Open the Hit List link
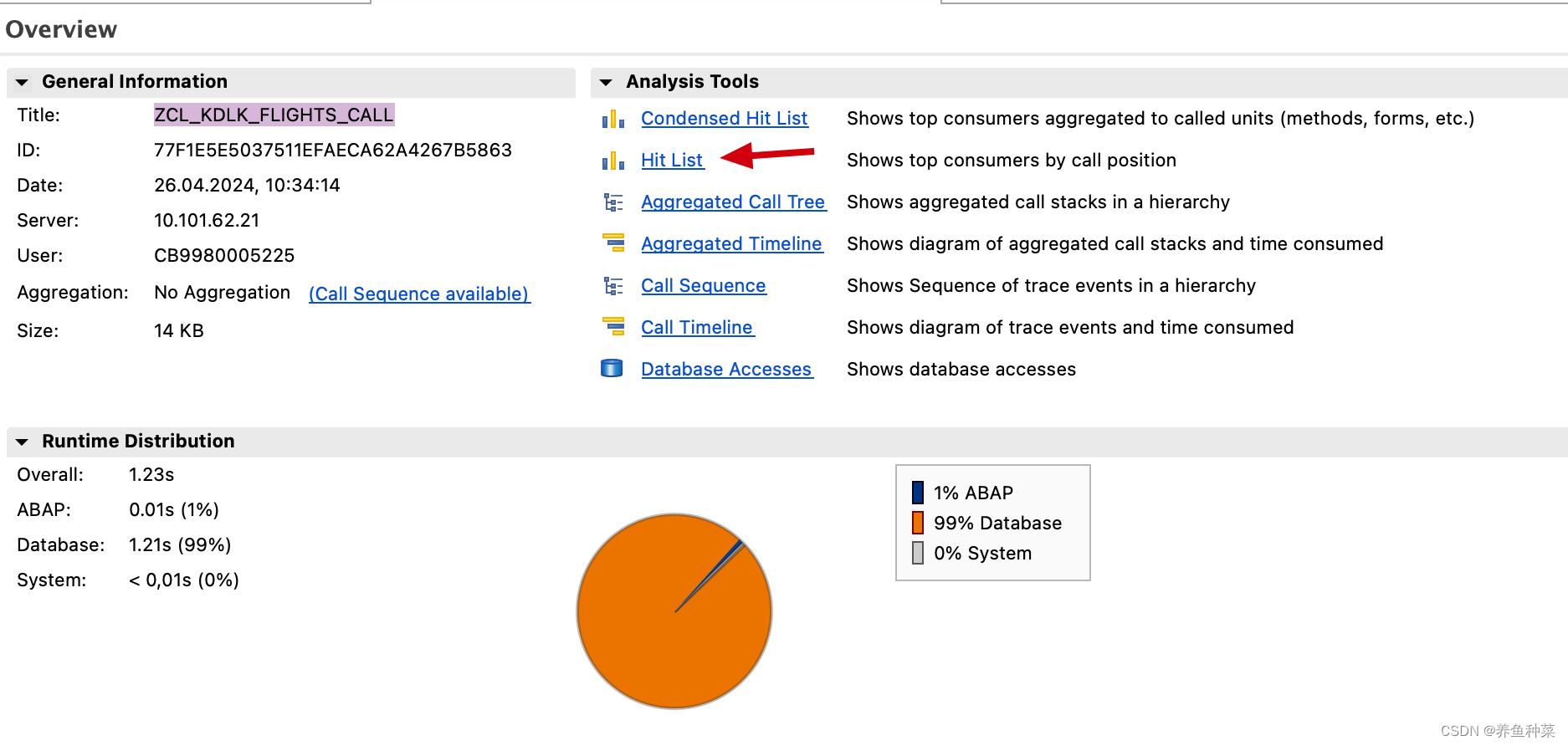The width and height of the screenshot is (1568, 746). [x=673, y=161]
